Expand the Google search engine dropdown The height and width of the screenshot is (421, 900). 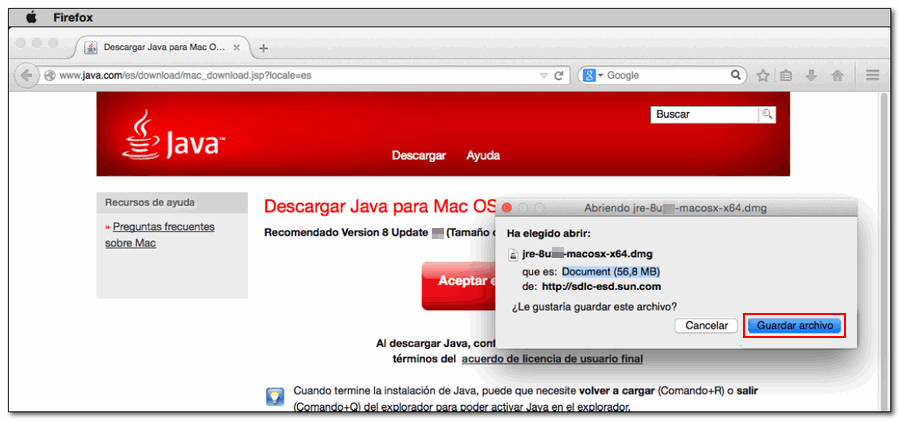(593, 75)
